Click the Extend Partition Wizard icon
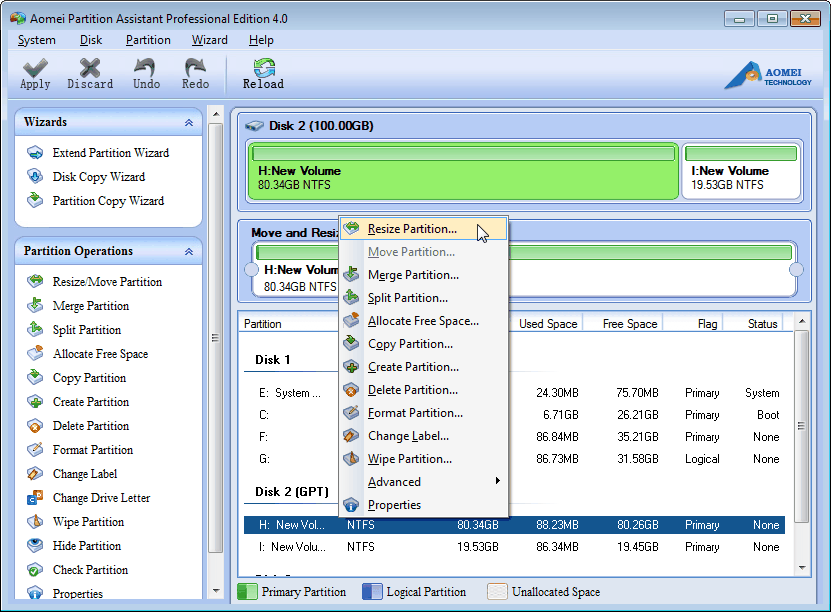 36,153
